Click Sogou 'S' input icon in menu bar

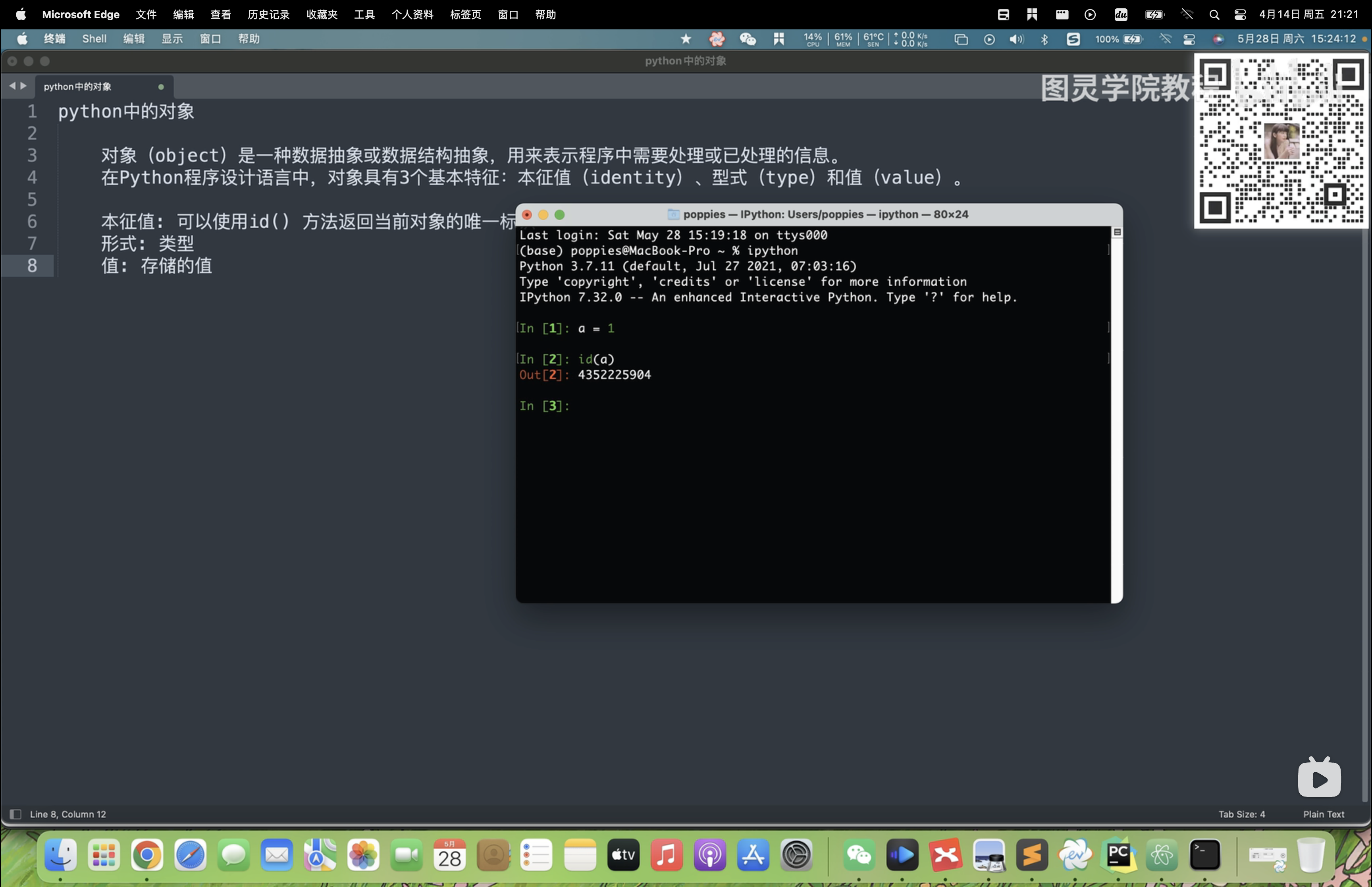[1073, 39]
